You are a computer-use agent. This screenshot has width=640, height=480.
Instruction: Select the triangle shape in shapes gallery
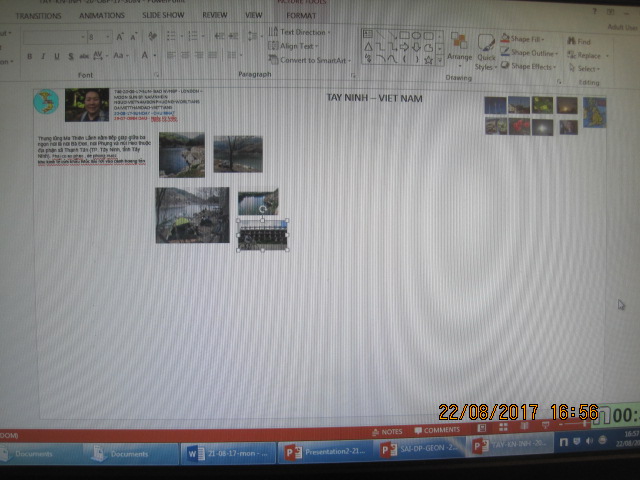(368, 47)
